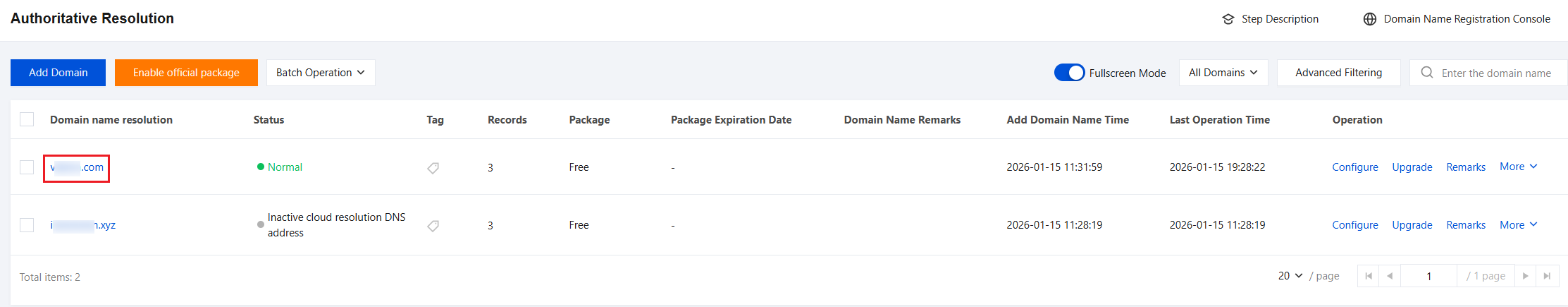Click the Domain name resolution column header
This screenshot has width=1568, height=307.
111,120
